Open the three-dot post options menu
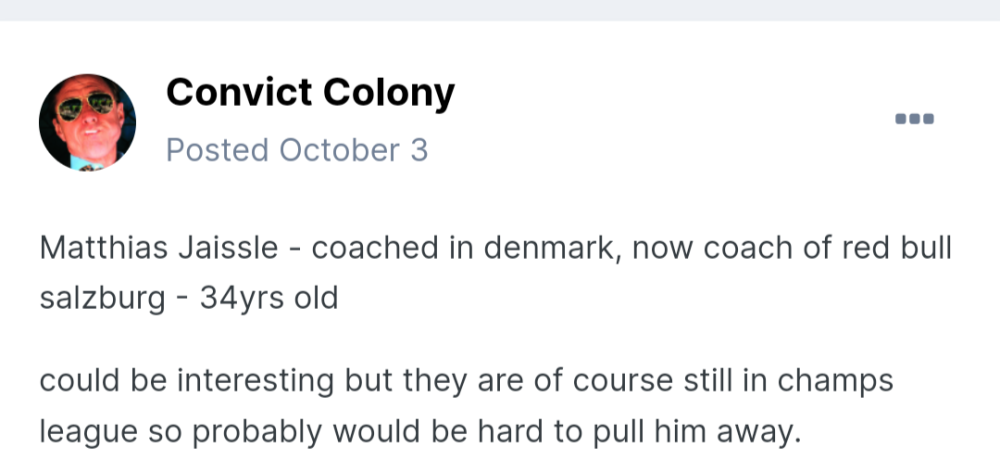This screenshot has height=473, width=1000. [x=914, y=119]
